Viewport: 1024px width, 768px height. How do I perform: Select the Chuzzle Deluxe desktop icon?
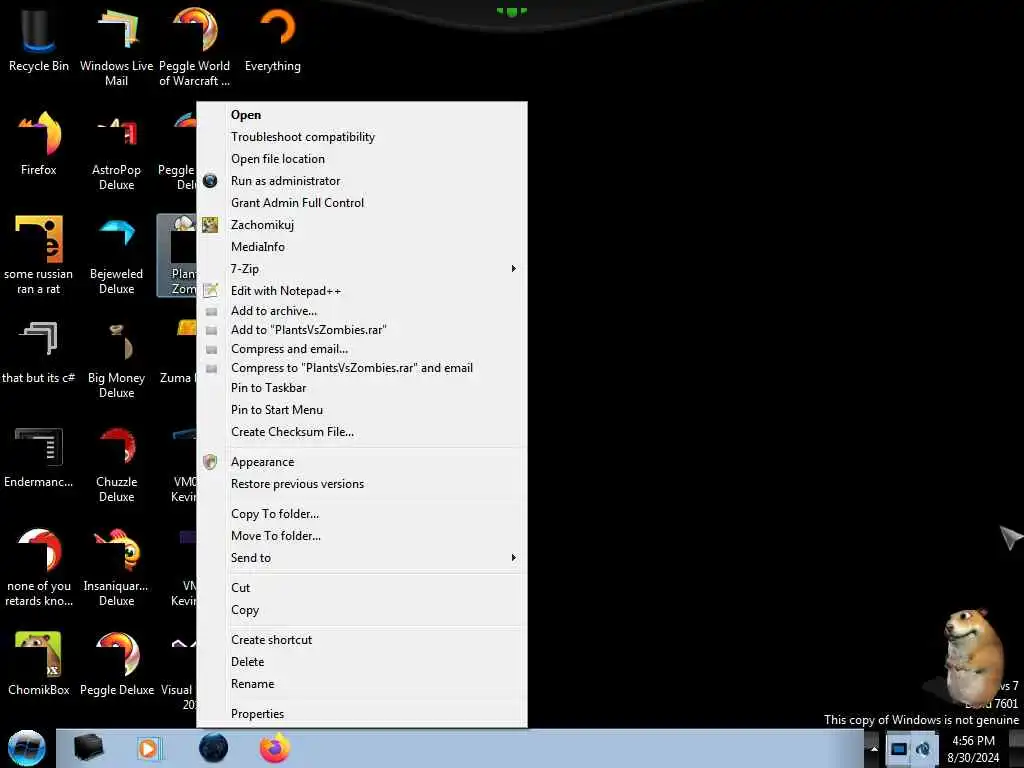point(116,464)
